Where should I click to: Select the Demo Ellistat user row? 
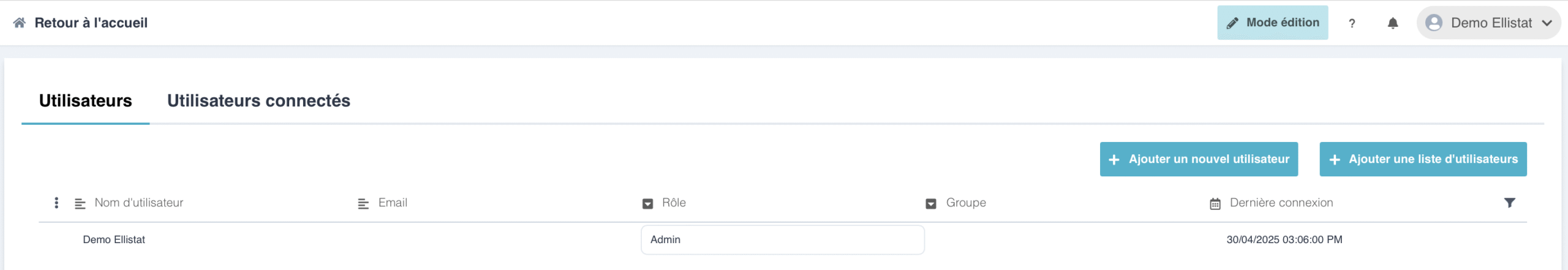pos(783,239)
